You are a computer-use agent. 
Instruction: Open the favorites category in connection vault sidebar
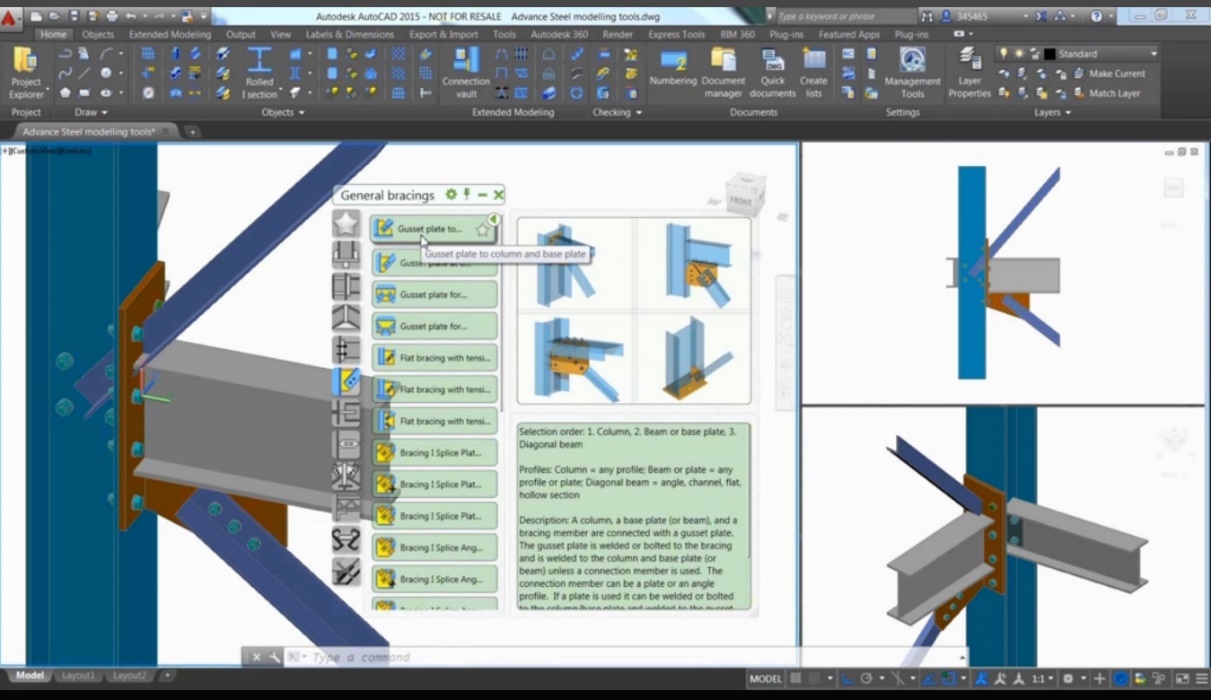(x=346, y=224)
